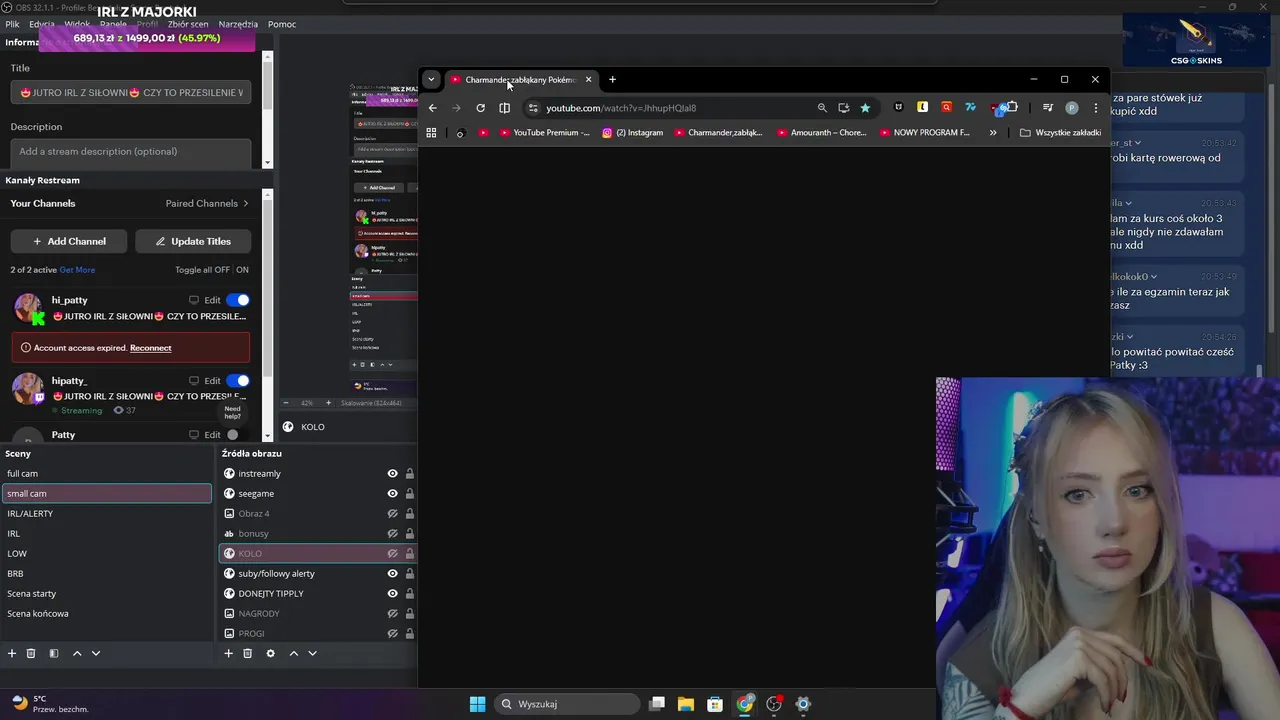Image resolution: width=1280 pixels, height=720 pixels.
Task: Click the Add Channel button
Action: tap(69, 241)
